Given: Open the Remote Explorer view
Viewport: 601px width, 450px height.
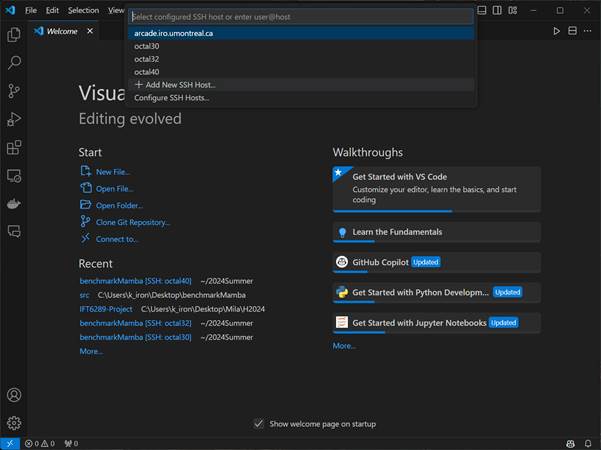Looking at the screenshot, I should 14,176.
